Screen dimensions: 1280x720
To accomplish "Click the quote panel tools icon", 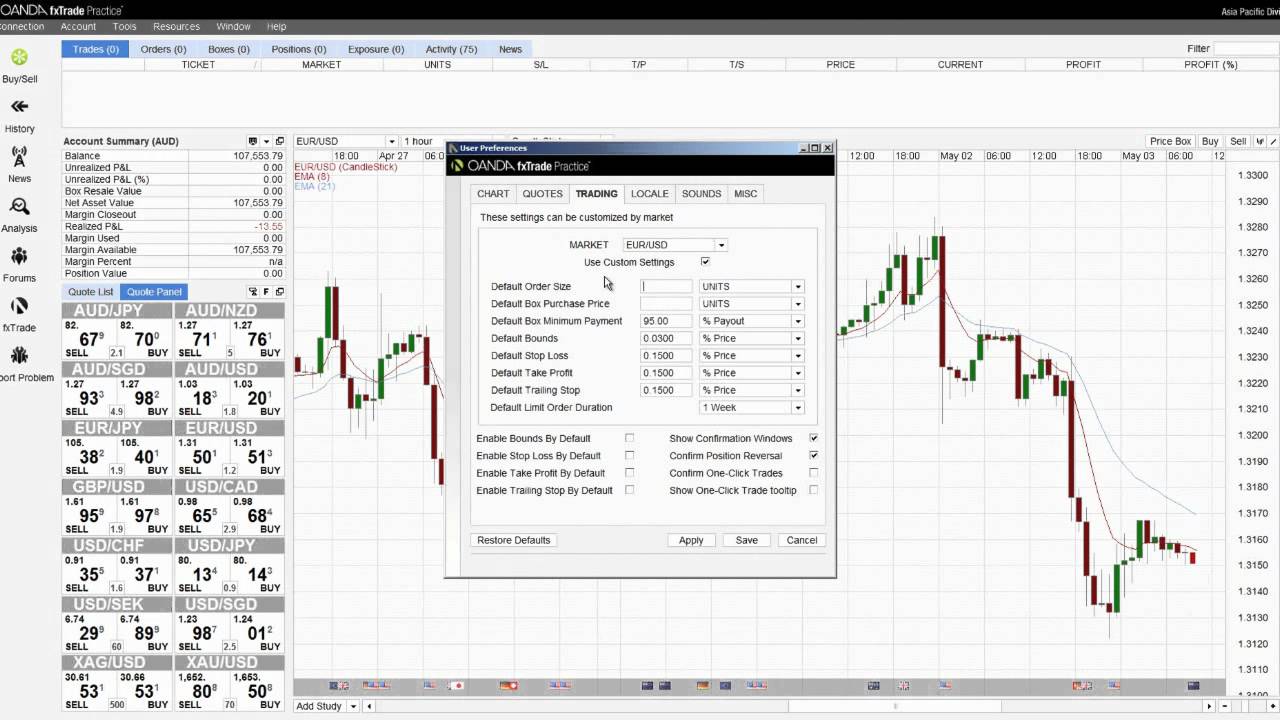I will pos(253,292).
